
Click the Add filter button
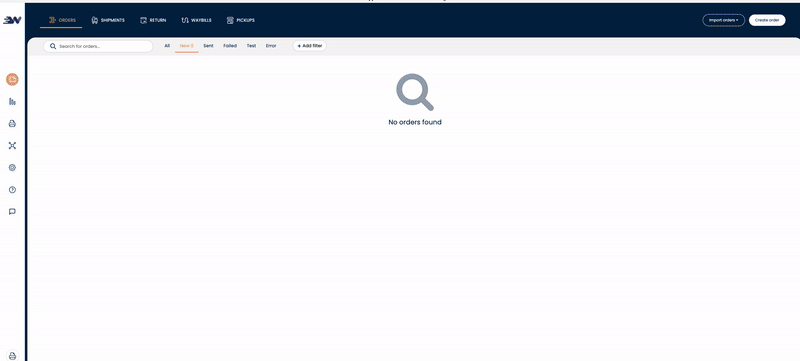pos(310,46)
